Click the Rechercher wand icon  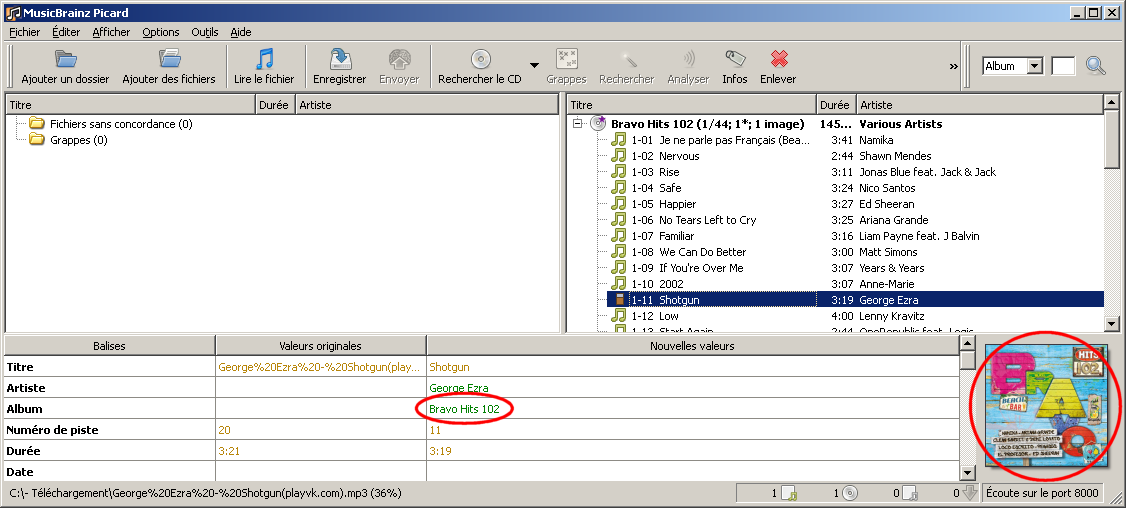[x=627, y=59]
